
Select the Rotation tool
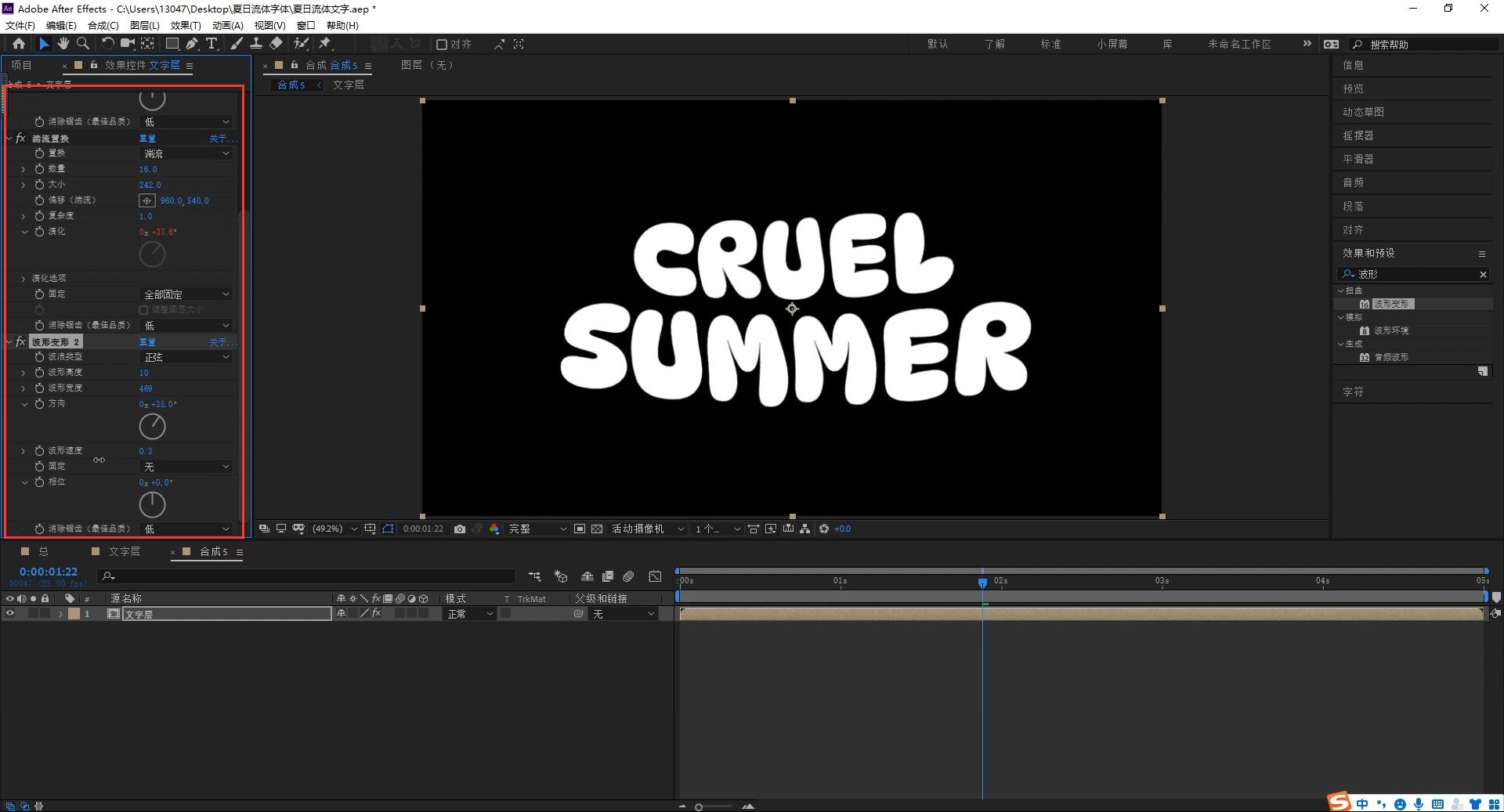pyautogui.click(x=108, y=44)
